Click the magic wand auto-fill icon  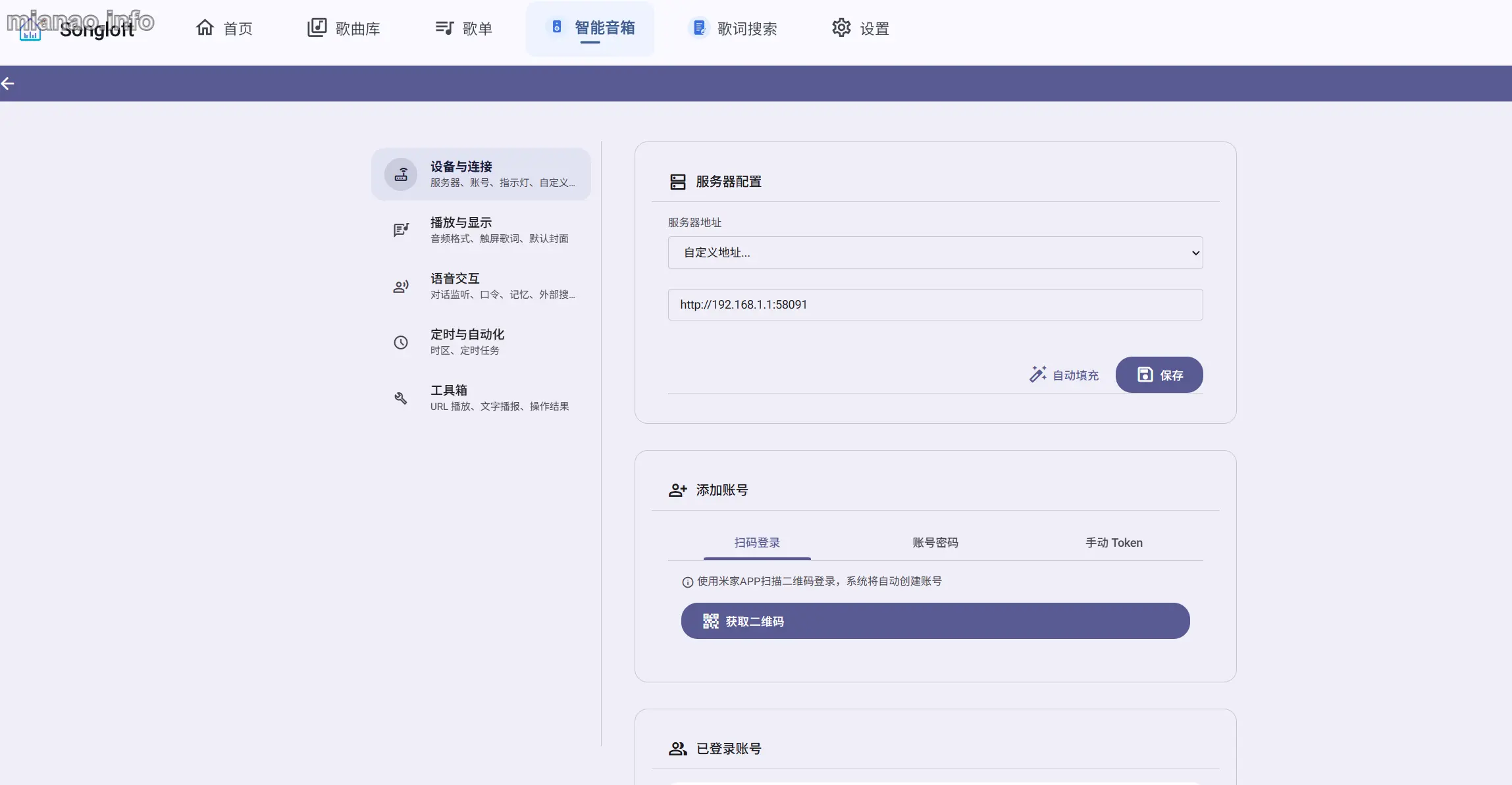[x=1038, y=374]
